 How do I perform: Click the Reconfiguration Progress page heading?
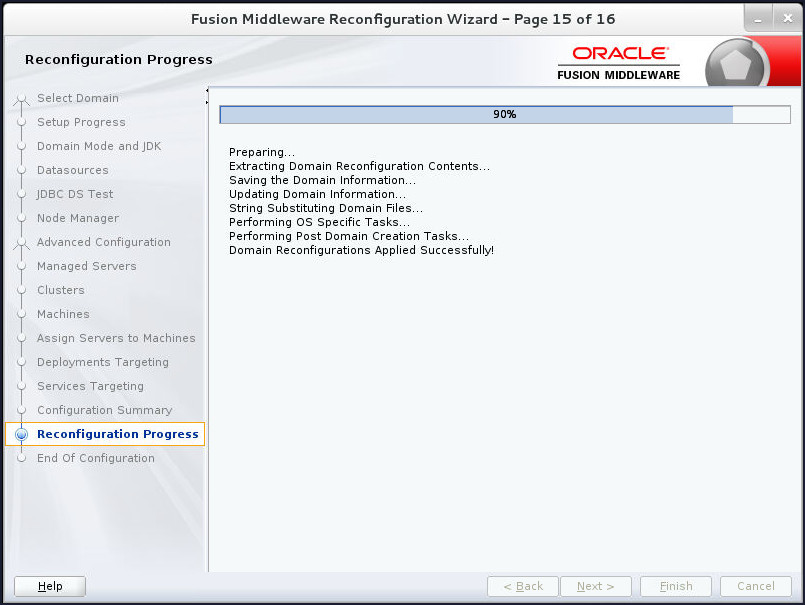pos(119,60)
